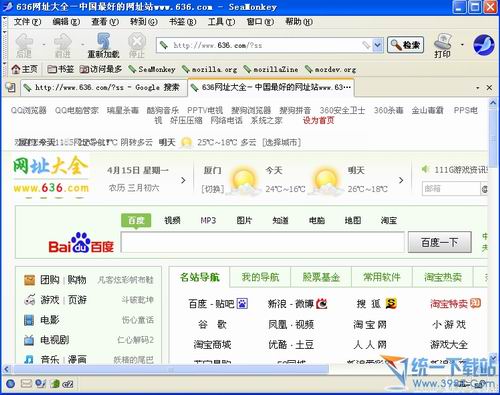Switch to 我的导航 navigation tab
The width and height of the screenshot is (500, 395).
tap(260, 277)
